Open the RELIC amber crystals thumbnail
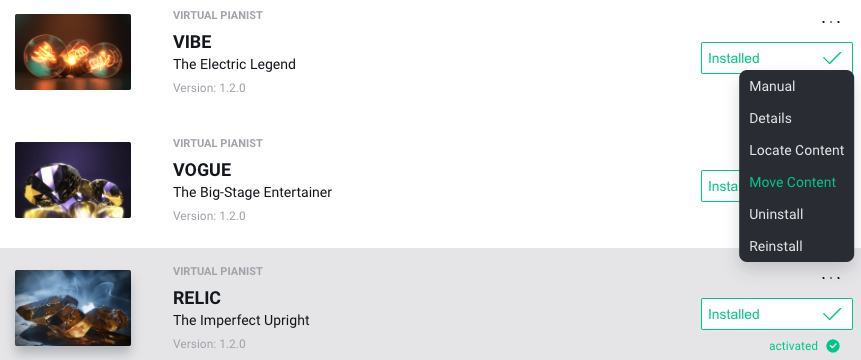Image resolution: width=861 pixels, height=360 pixels. tap(73, 308)
